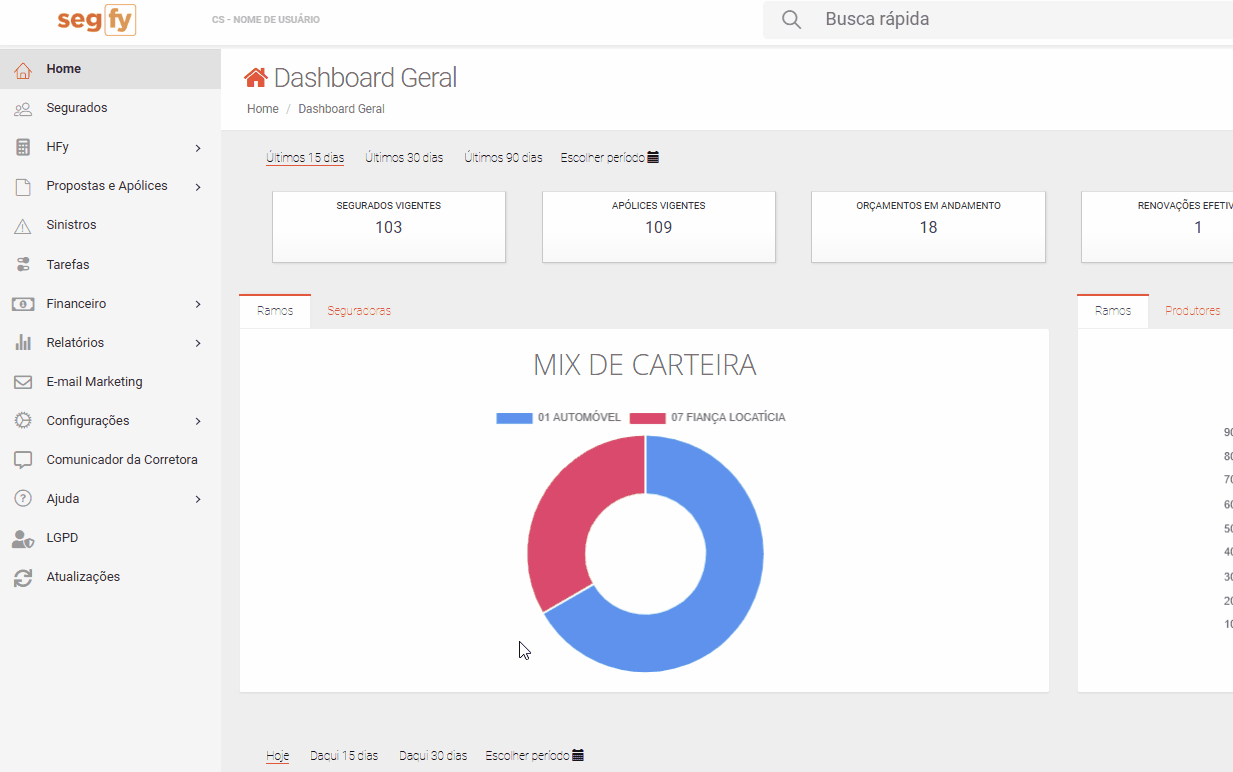
Task: Open Tarefas from the sidebar
Action: [69, 264]
